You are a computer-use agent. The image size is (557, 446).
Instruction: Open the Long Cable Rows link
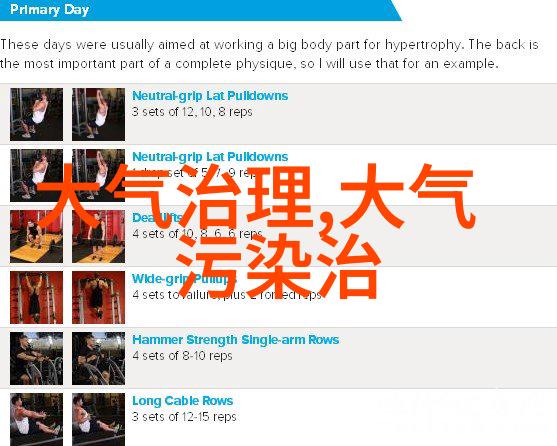pyautogui.click(x=183, y=401)
